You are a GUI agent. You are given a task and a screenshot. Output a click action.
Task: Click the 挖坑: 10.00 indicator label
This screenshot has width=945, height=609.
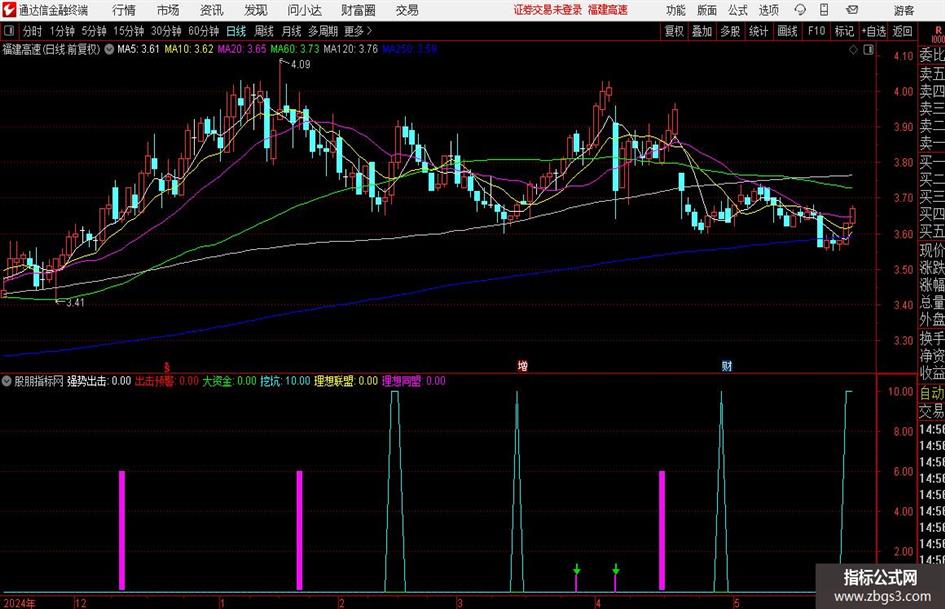(286, 381)
